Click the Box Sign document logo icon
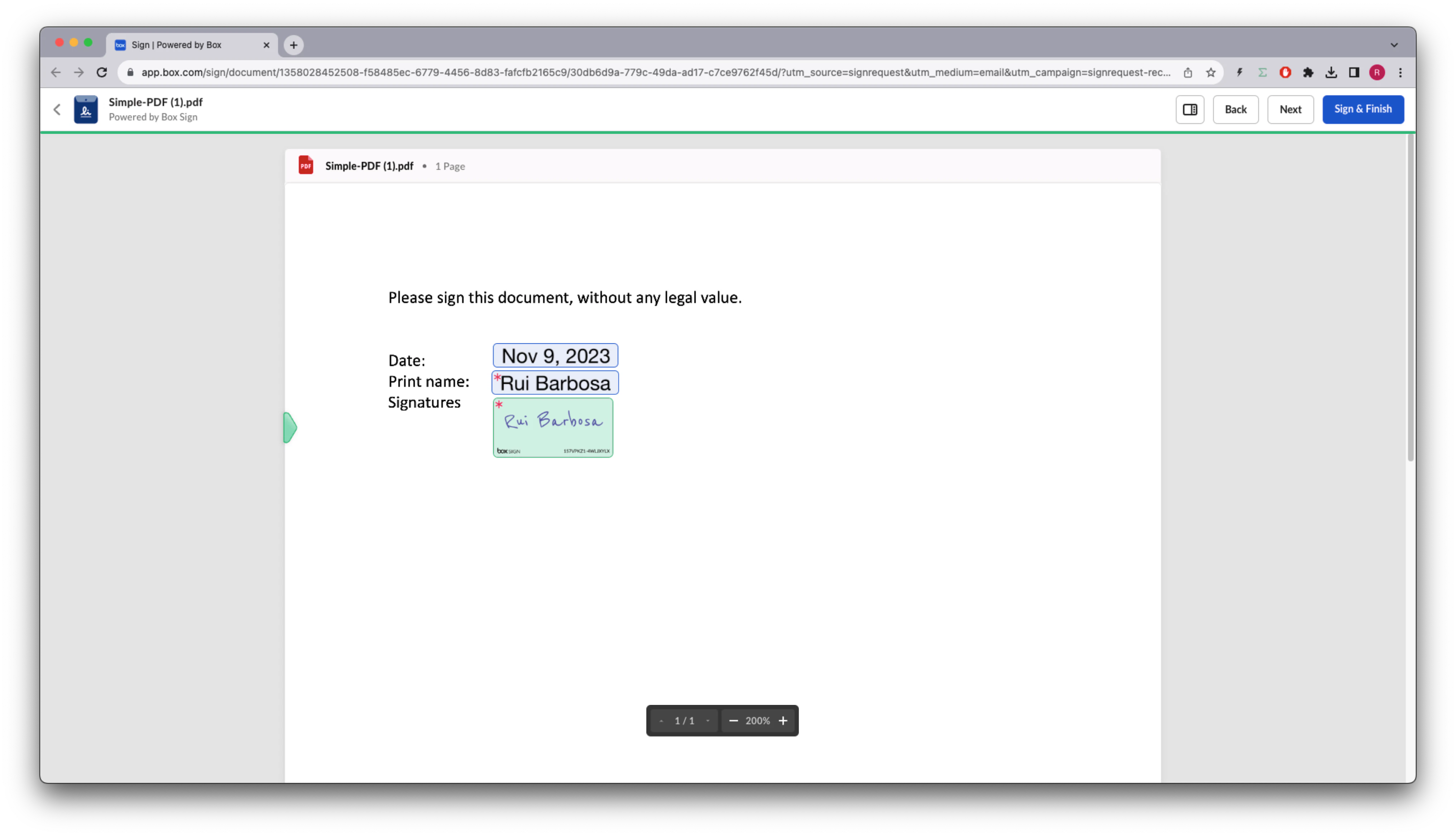The height and width of the screenshot is (836, 1456). 86,109
